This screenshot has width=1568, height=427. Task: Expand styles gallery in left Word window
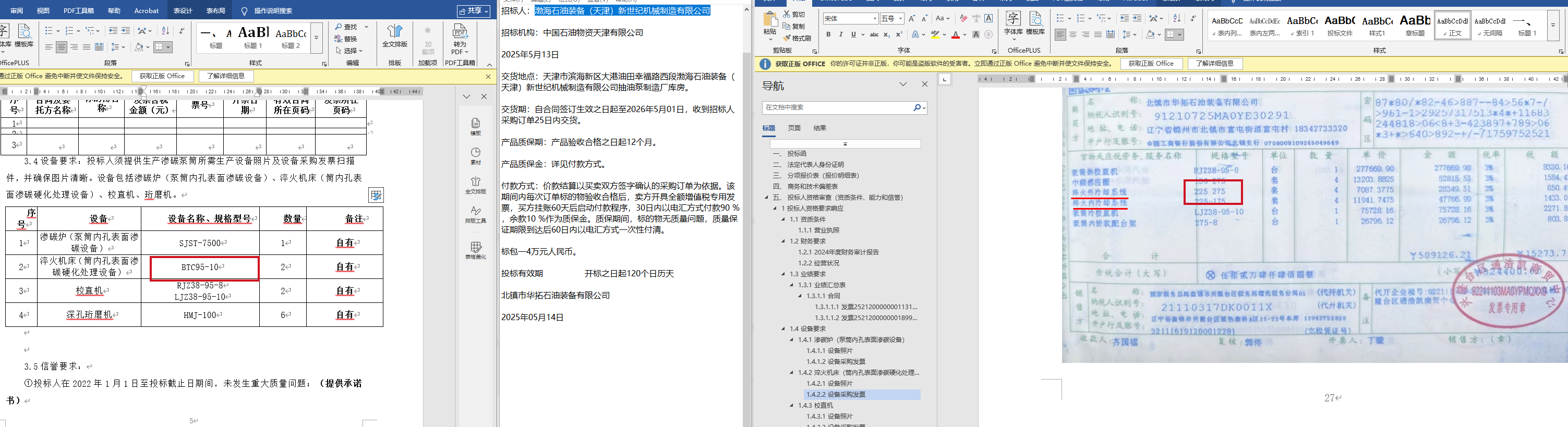tap(317, 39)
